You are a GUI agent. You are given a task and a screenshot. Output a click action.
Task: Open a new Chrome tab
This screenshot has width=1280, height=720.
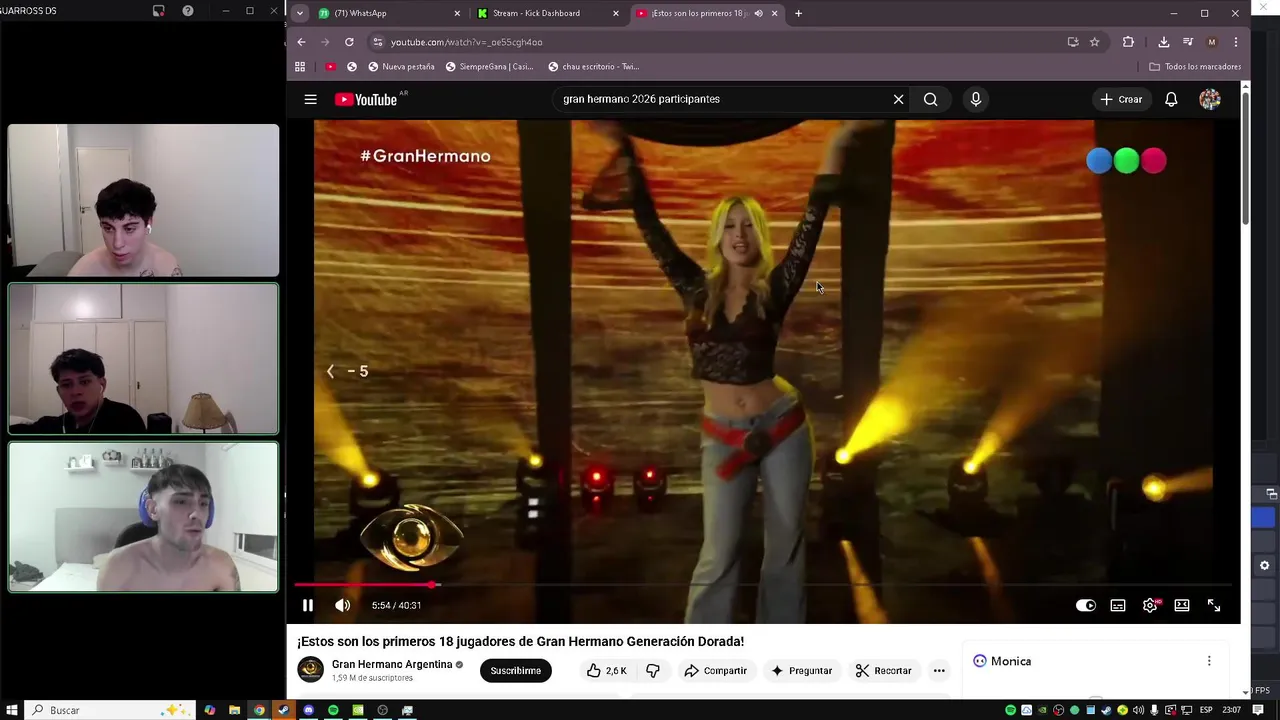pos(798,13)
